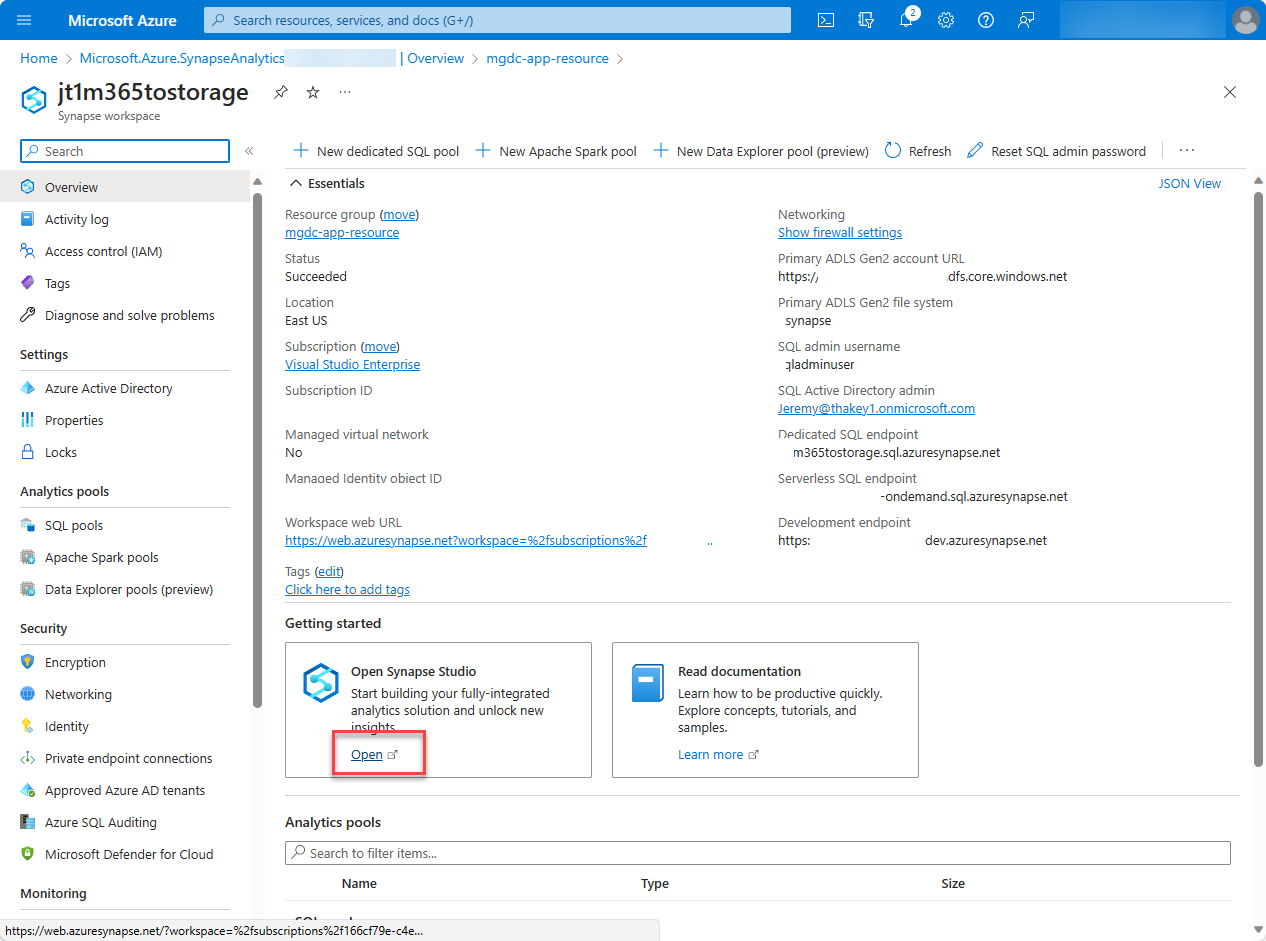
Task: Pin jt1m365tostorage to dashboard using the pin icon
Action: [280, 91]
